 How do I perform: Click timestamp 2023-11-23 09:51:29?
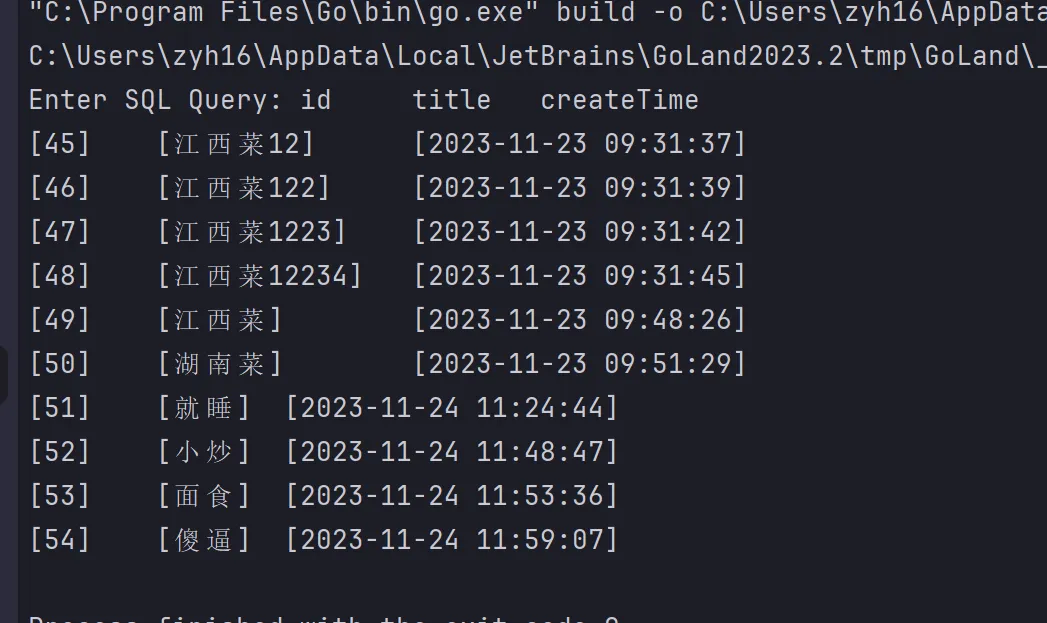tap(580, 364)
